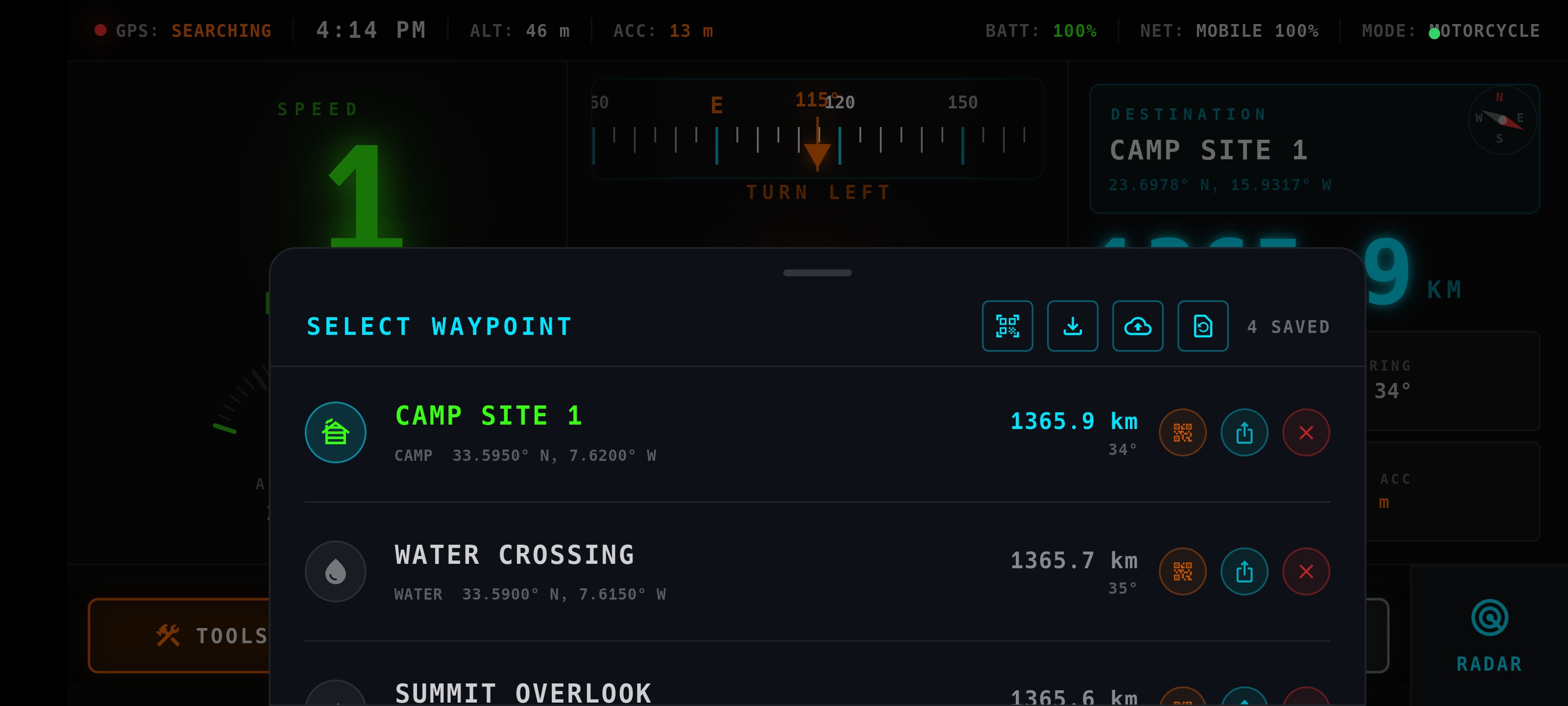Click destination coordinates 23.6978° N
Viewport: 1568px width, 706px height.
[x=1220, y=184]
